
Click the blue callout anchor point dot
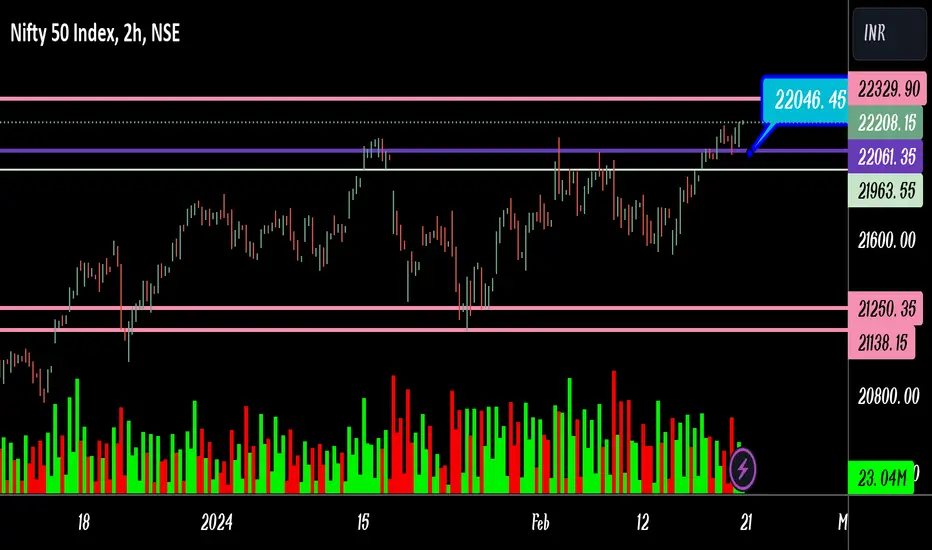750,153
